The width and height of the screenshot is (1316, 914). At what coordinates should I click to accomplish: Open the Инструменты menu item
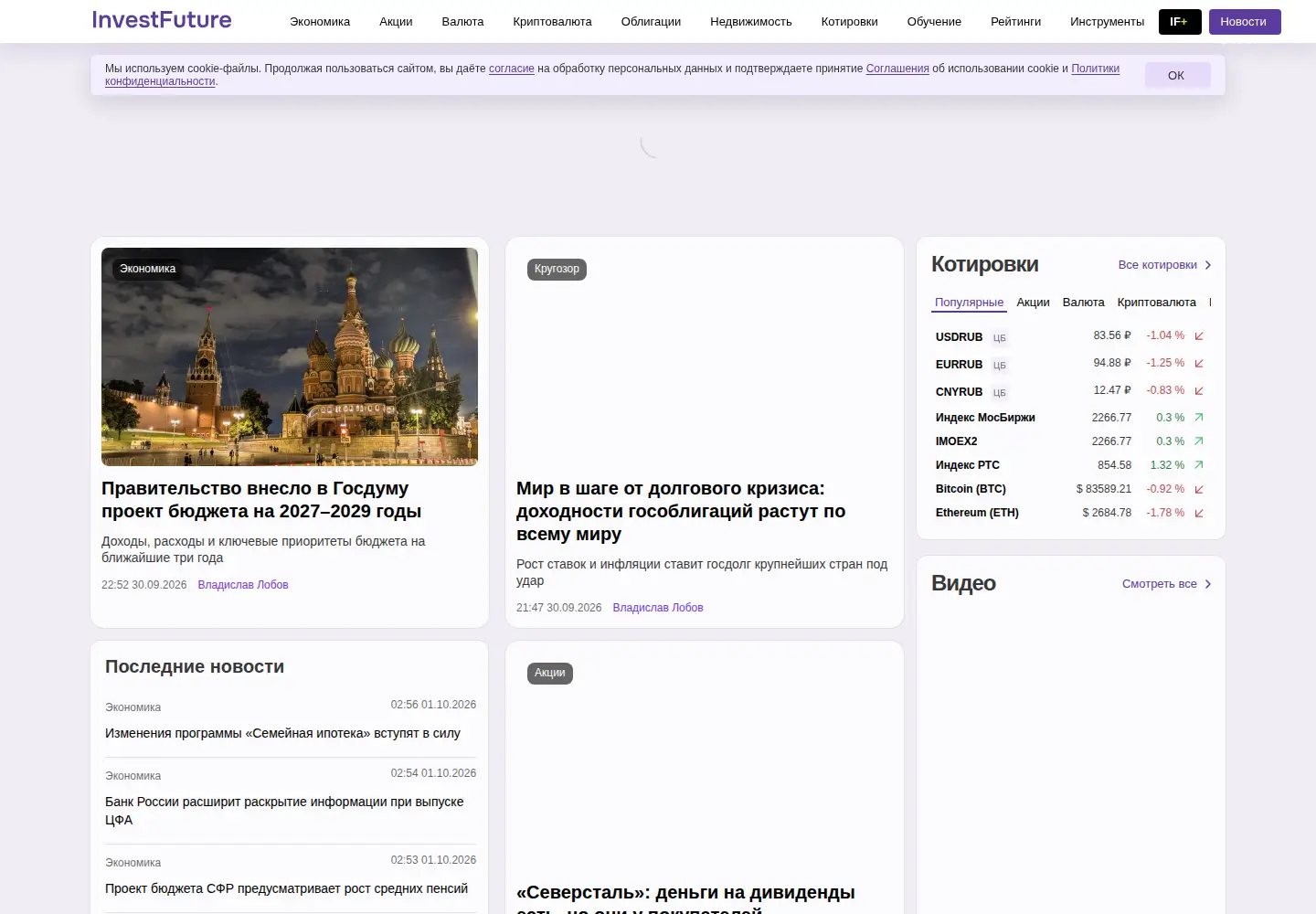[1107, 22]
